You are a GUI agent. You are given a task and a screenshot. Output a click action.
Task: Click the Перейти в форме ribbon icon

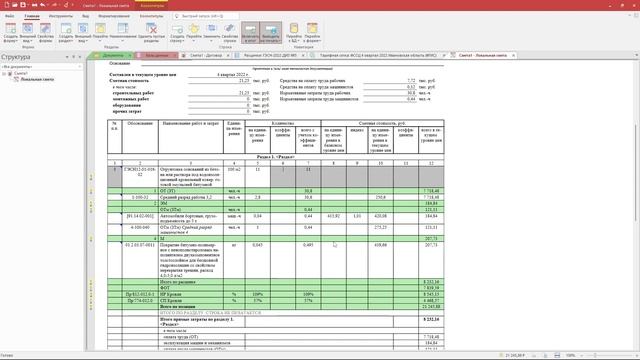tap(312, 33)
